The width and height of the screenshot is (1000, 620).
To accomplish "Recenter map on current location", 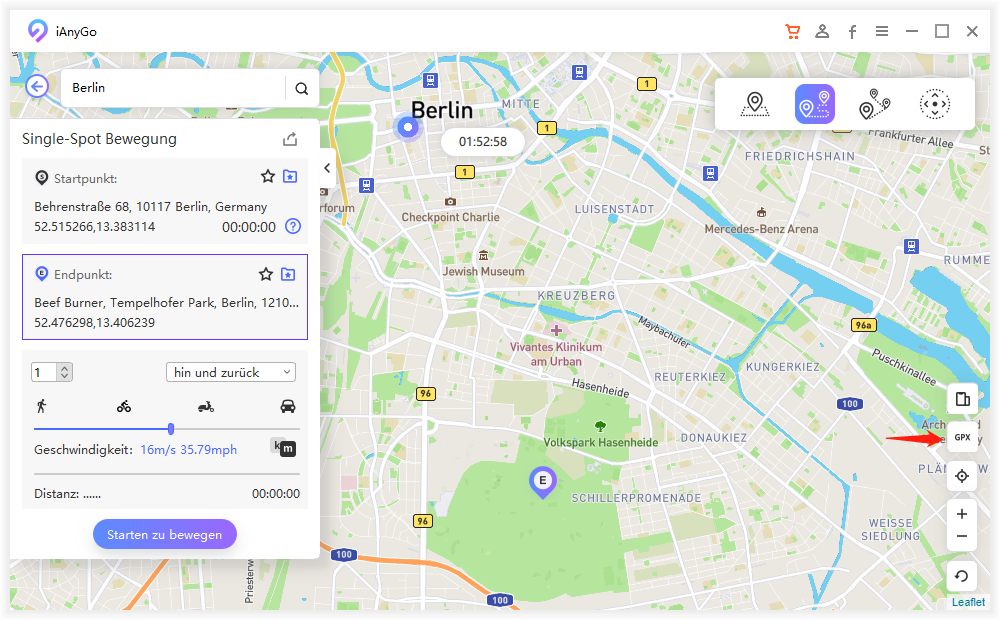I will coord(962,476).
